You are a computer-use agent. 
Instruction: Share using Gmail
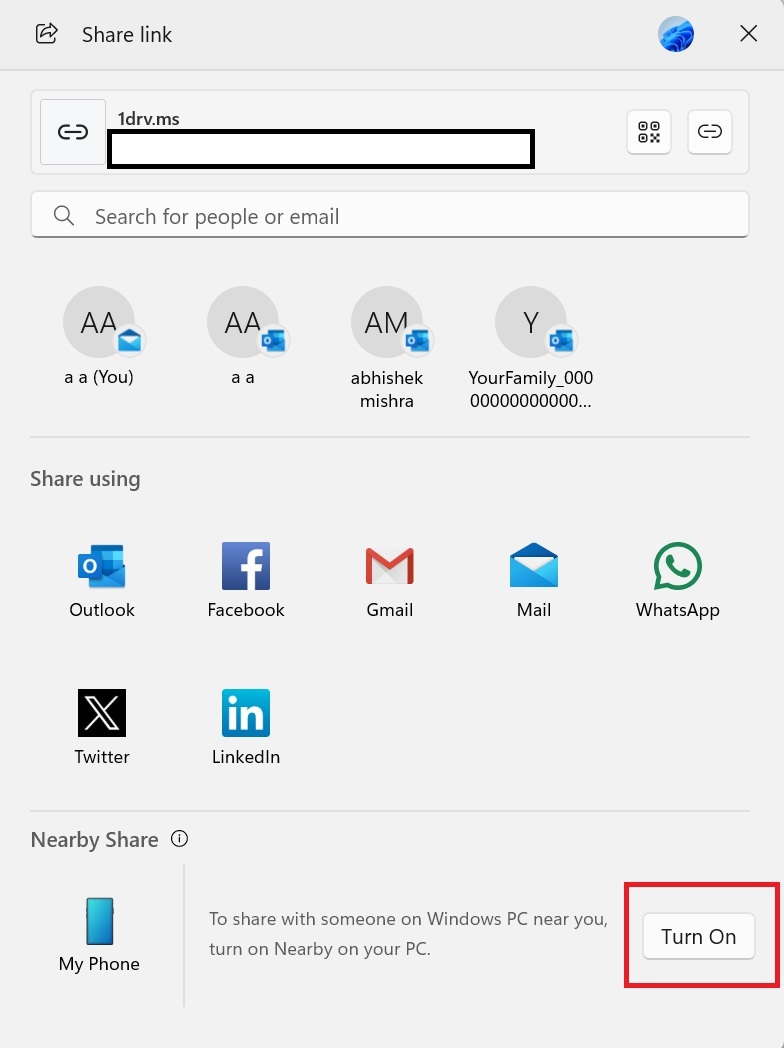pos(390,581)
